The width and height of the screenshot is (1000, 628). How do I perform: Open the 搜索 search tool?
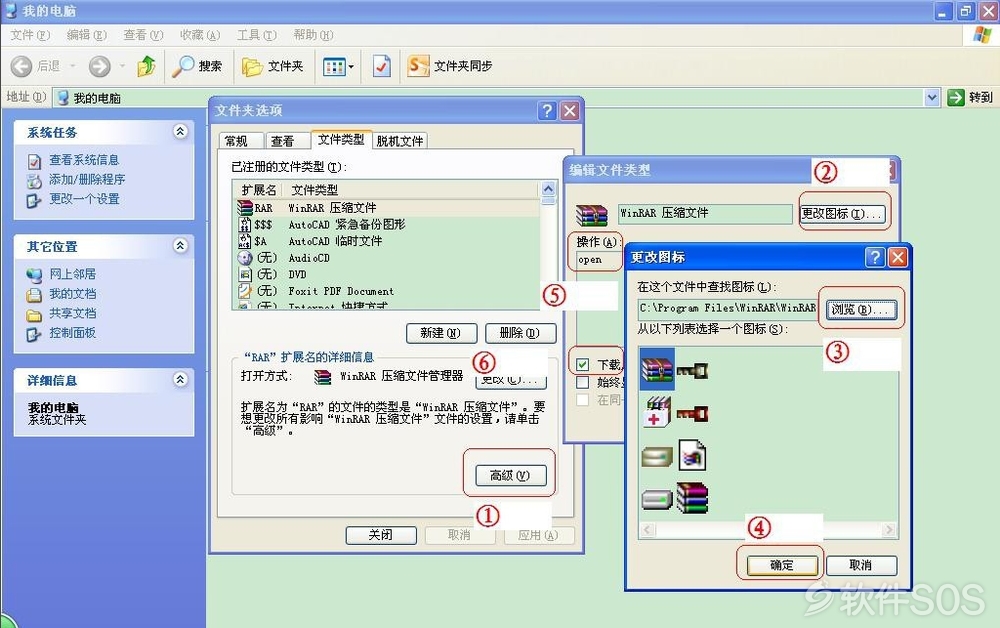tap(197, 66)
